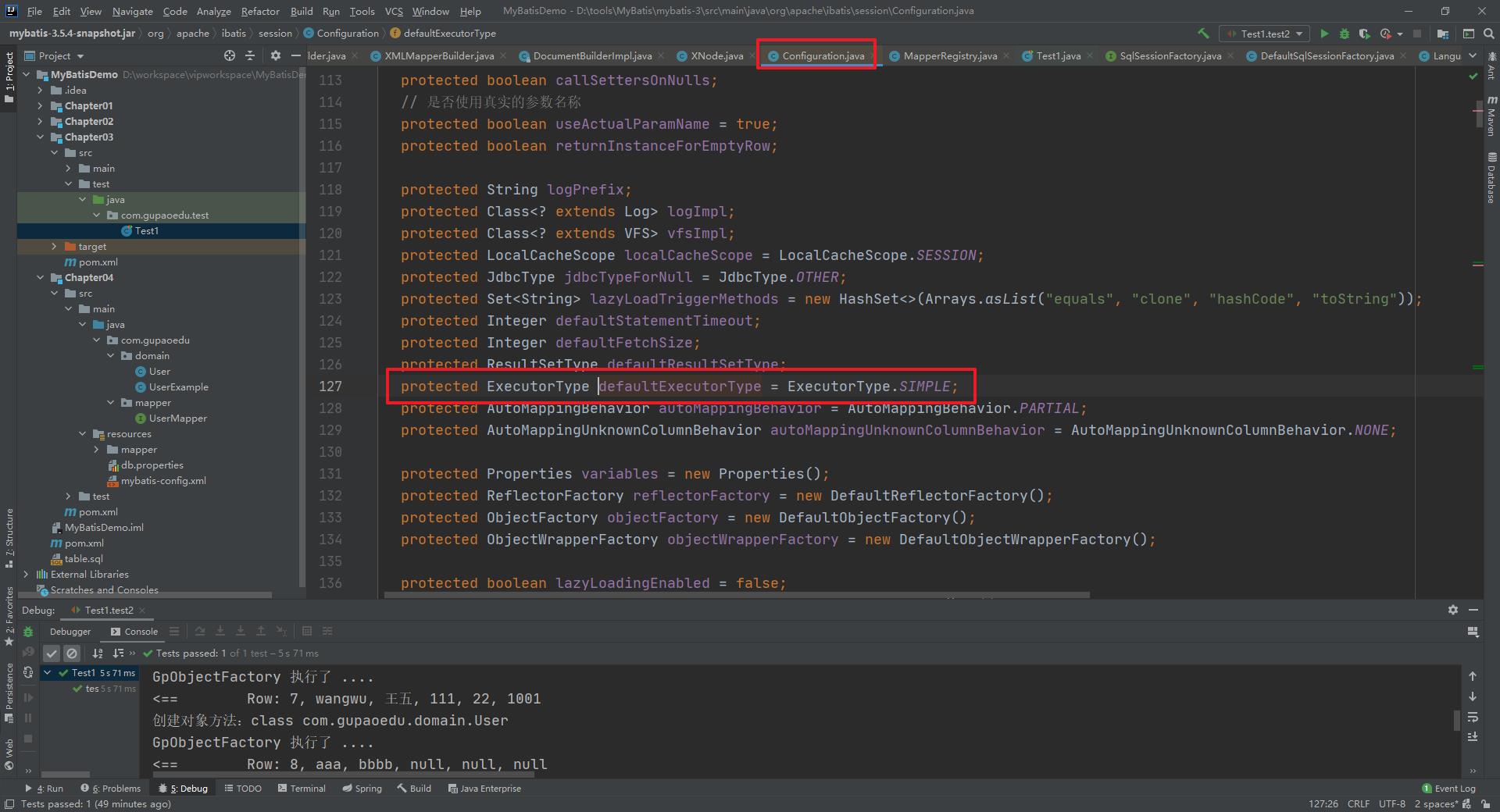
Task: Sort tests alphabetically icon
Action: pos(98,653)
